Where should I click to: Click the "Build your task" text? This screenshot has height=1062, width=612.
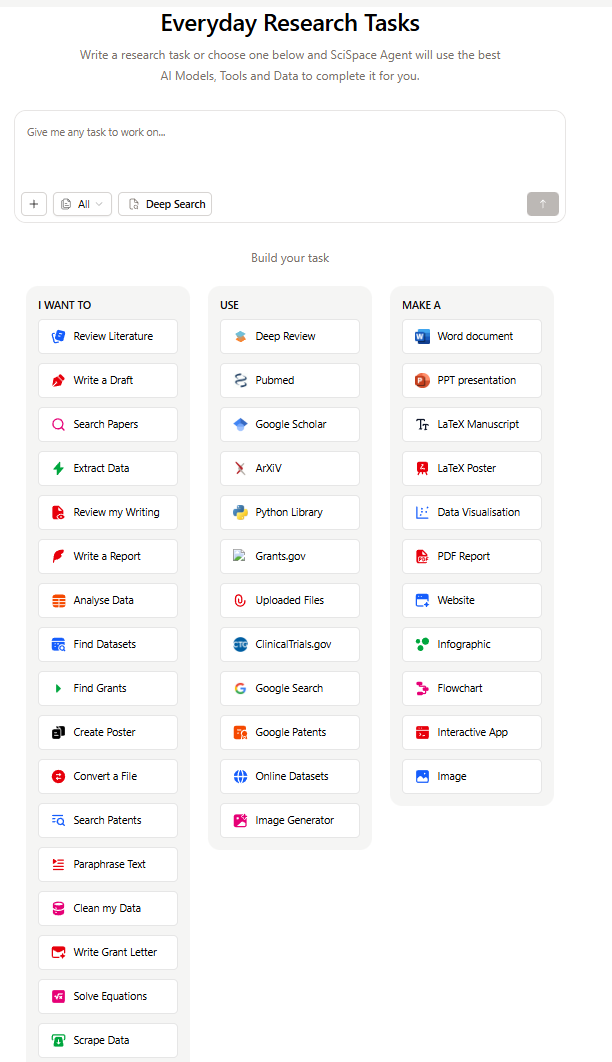tap(290, 258)
